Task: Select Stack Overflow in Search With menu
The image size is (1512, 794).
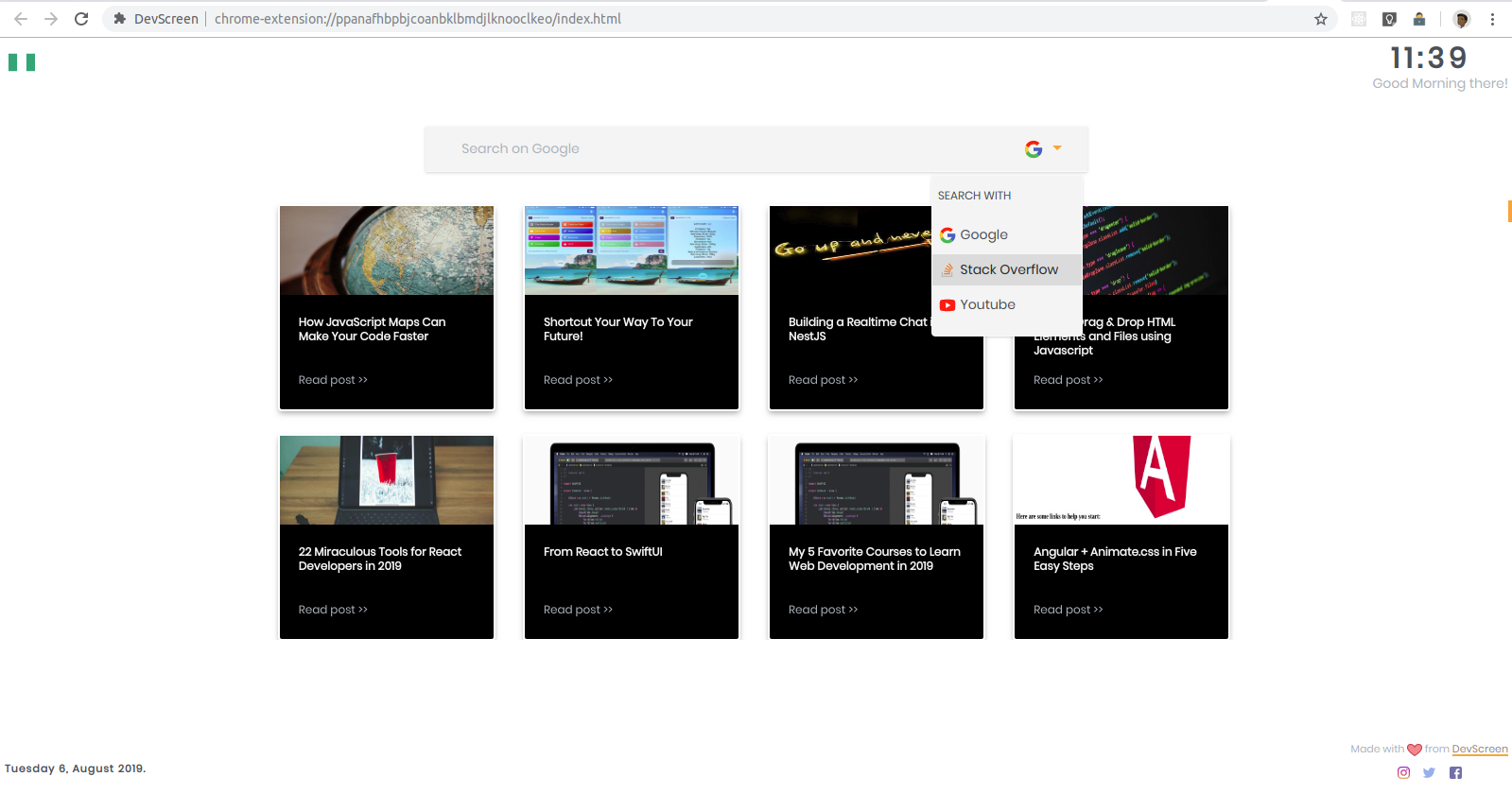Action: (1007, 269)
